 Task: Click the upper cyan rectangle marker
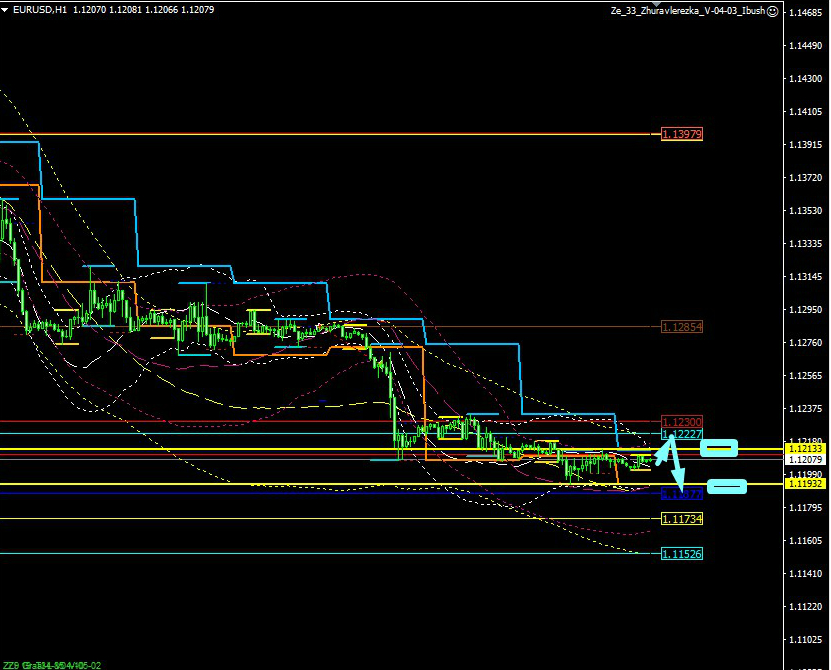pyautogui.click(x=719, y=448)
